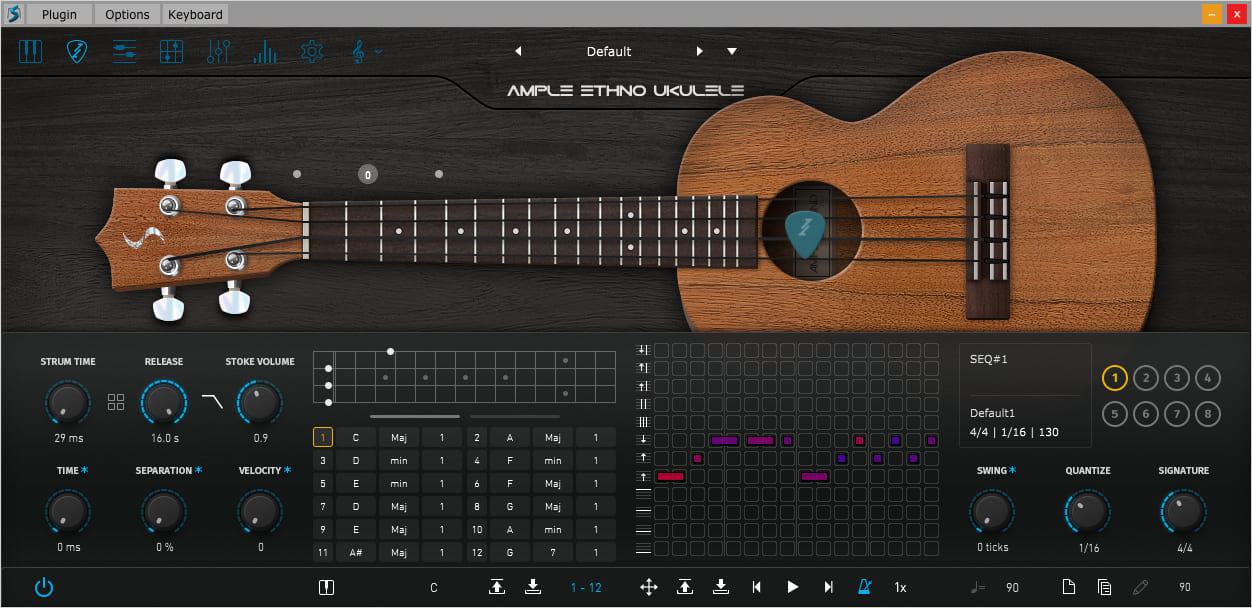Click the key C label in bottom bar
Image resolution: width=1252 pixels, height=608 pixels.
click(434, 588)
